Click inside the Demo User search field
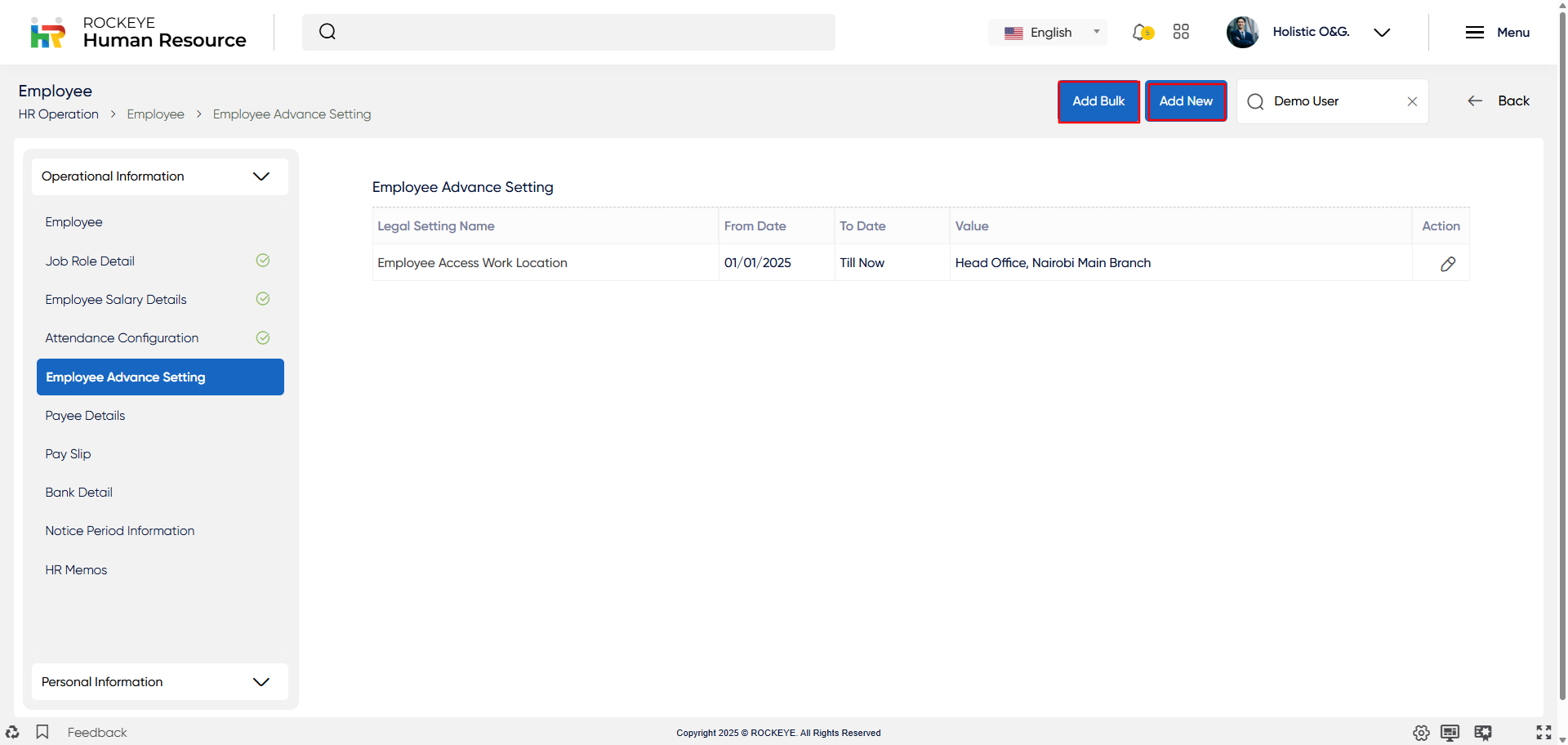This screenshot has height=745, width=1568. click(1334, 101)
